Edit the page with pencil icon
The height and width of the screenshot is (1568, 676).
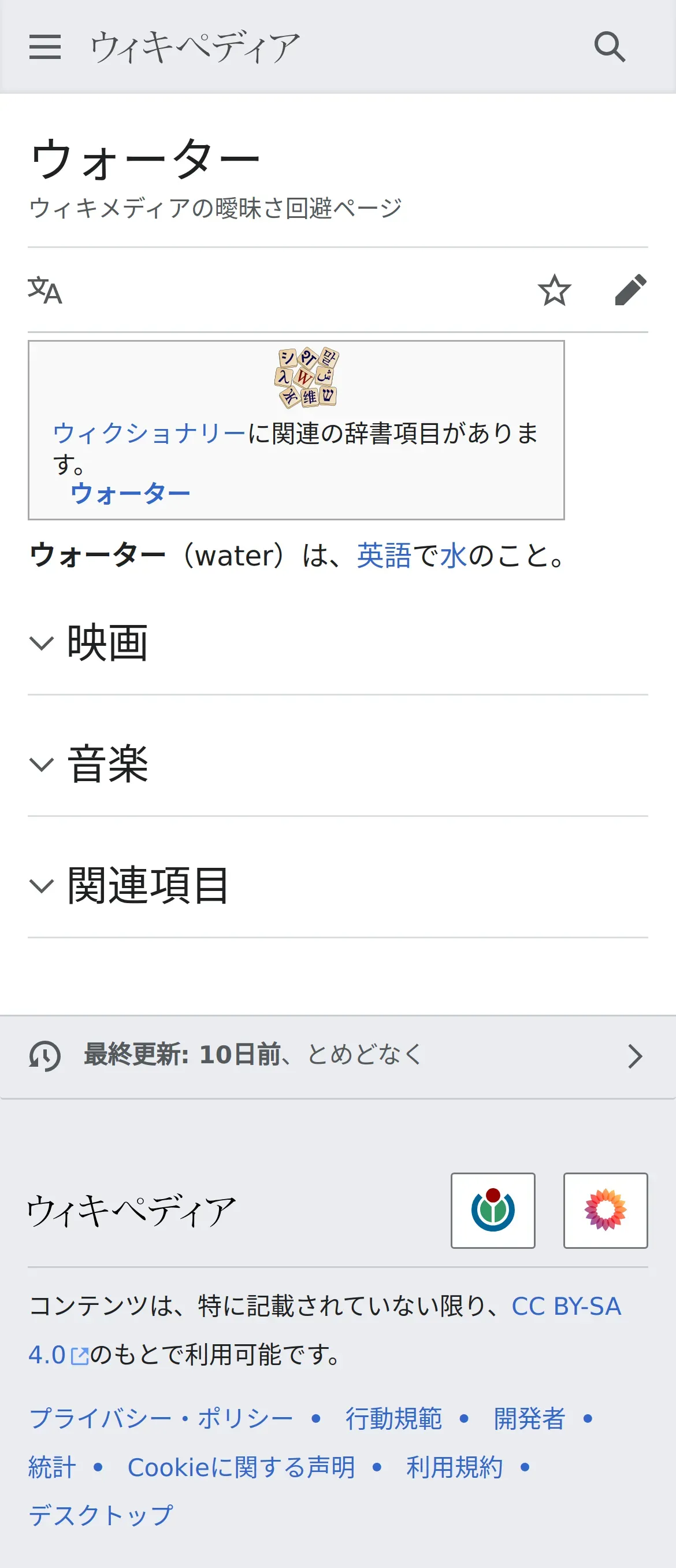[630, 290]
